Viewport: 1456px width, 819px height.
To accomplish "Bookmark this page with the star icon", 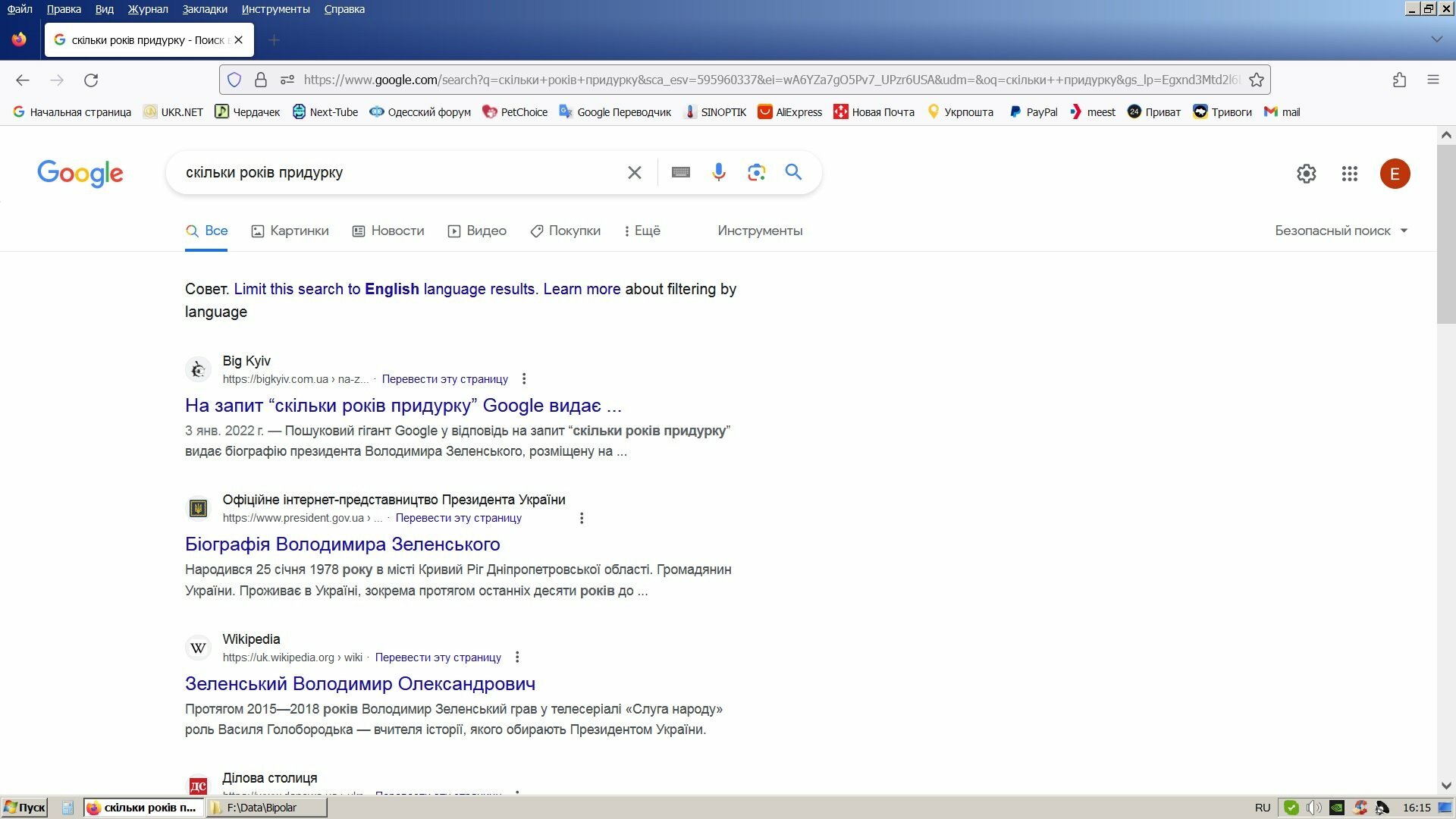I will [1257, 80].
